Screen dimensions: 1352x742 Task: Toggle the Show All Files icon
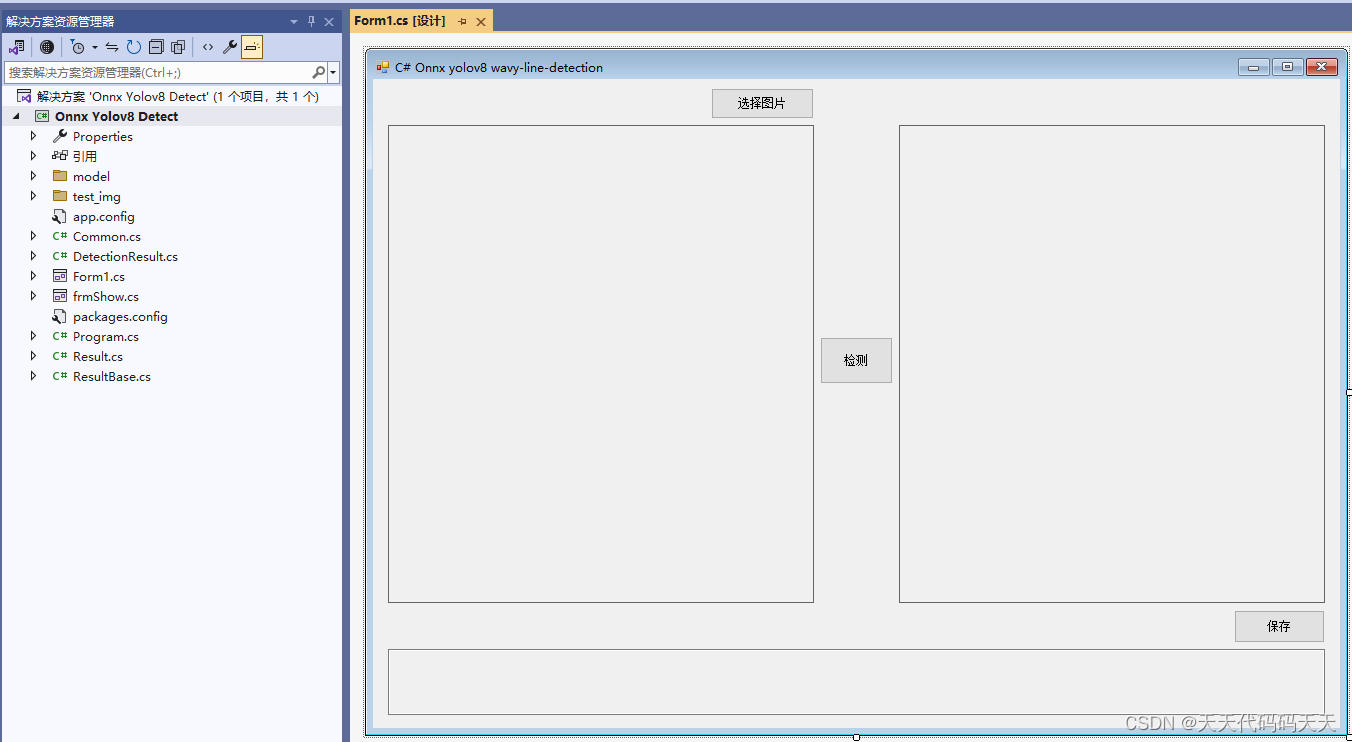179,46
